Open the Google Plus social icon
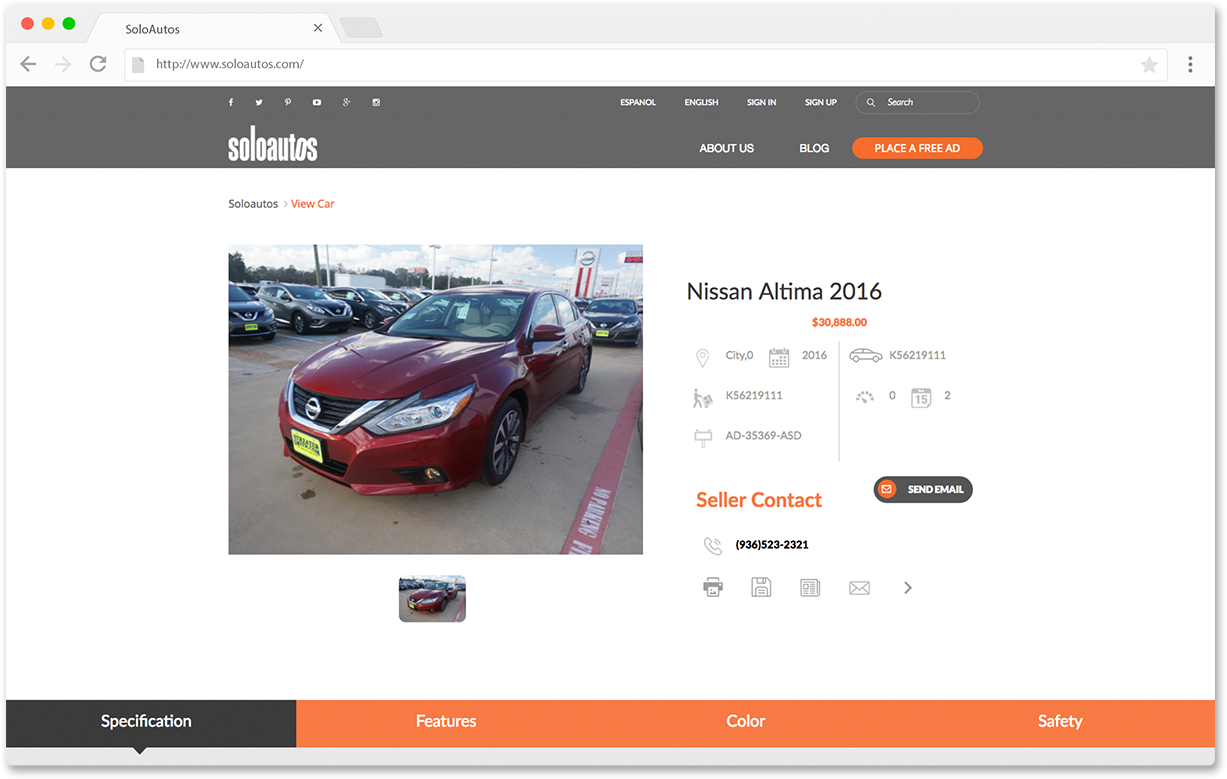The image size is (1227, 779). (x=346, y=102)
